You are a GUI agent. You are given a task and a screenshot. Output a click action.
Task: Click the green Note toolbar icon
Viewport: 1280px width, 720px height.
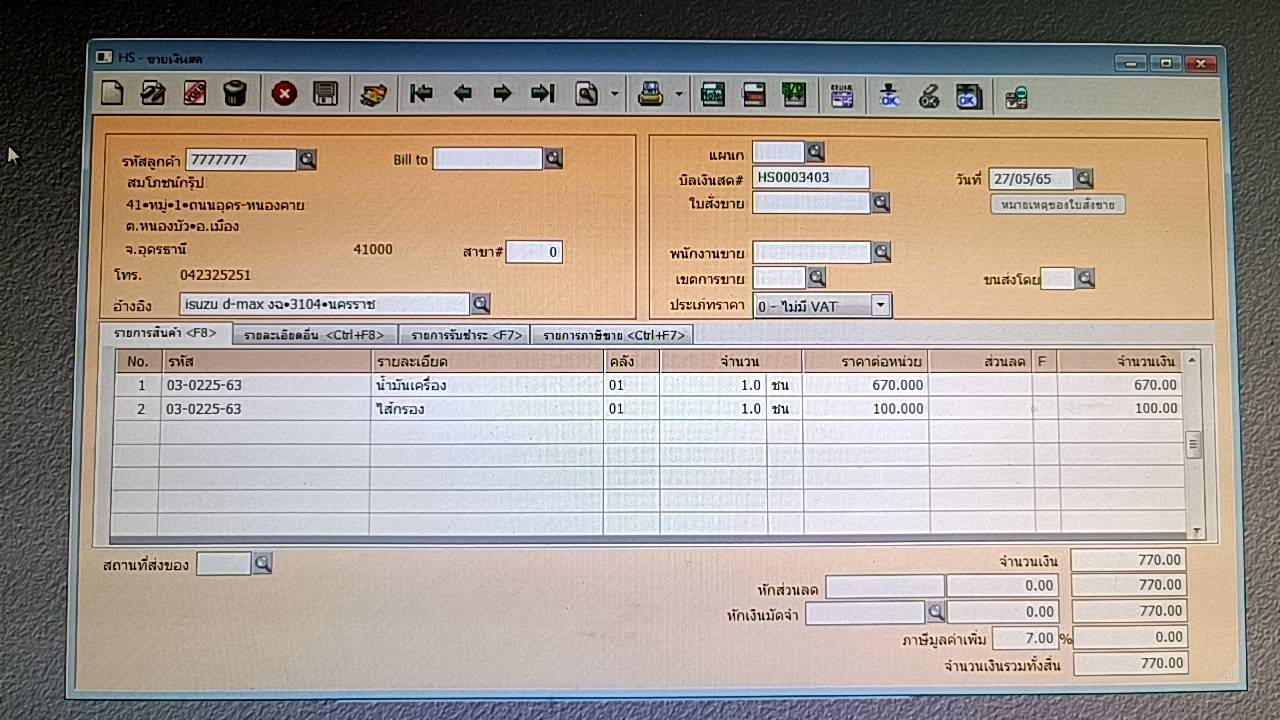coord(712,95)
